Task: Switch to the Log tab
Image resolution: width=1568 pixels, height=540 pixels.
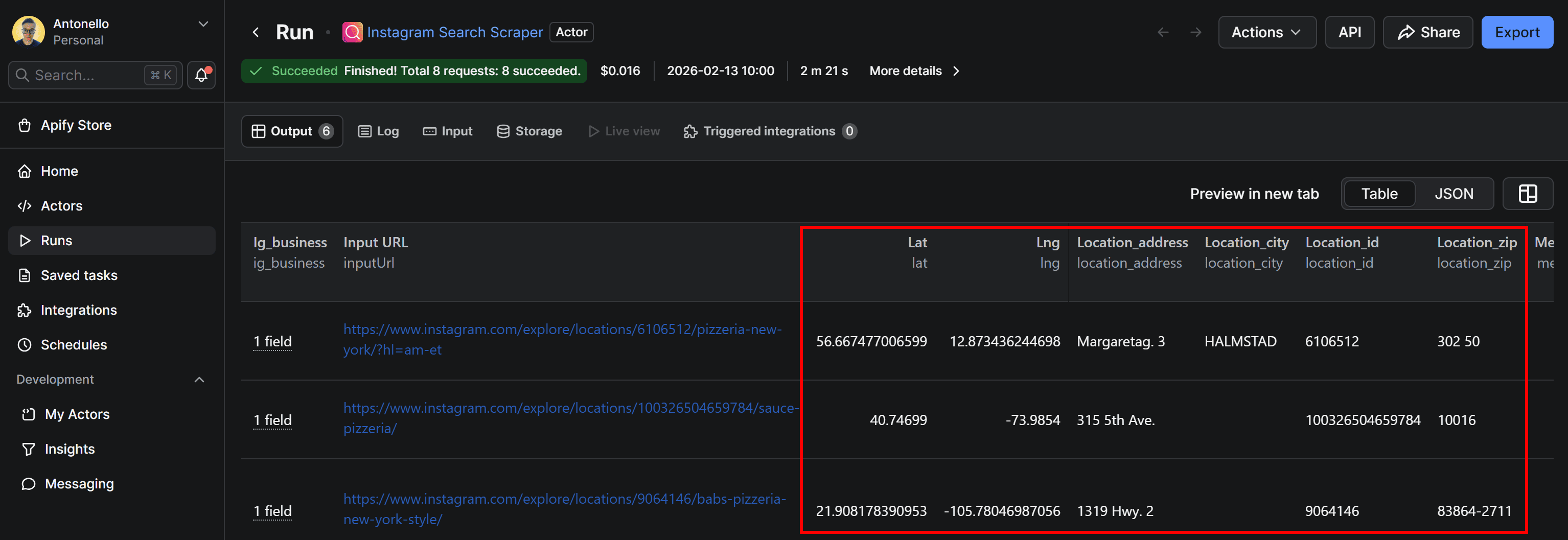Action: point(379,131)
